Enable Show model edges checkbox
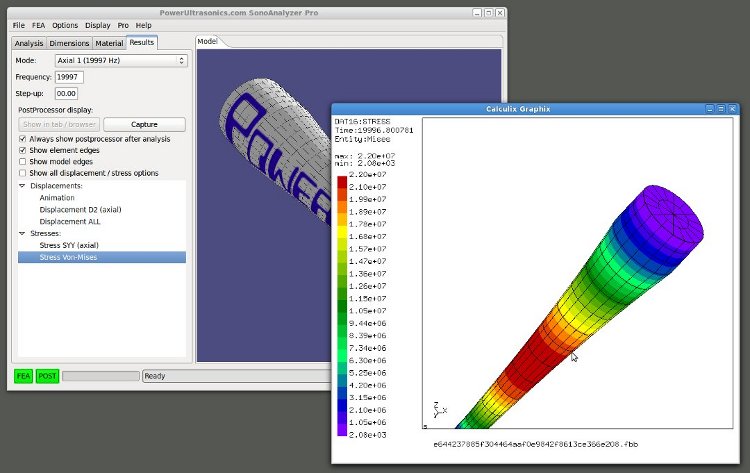 click(x=22, y=162)
